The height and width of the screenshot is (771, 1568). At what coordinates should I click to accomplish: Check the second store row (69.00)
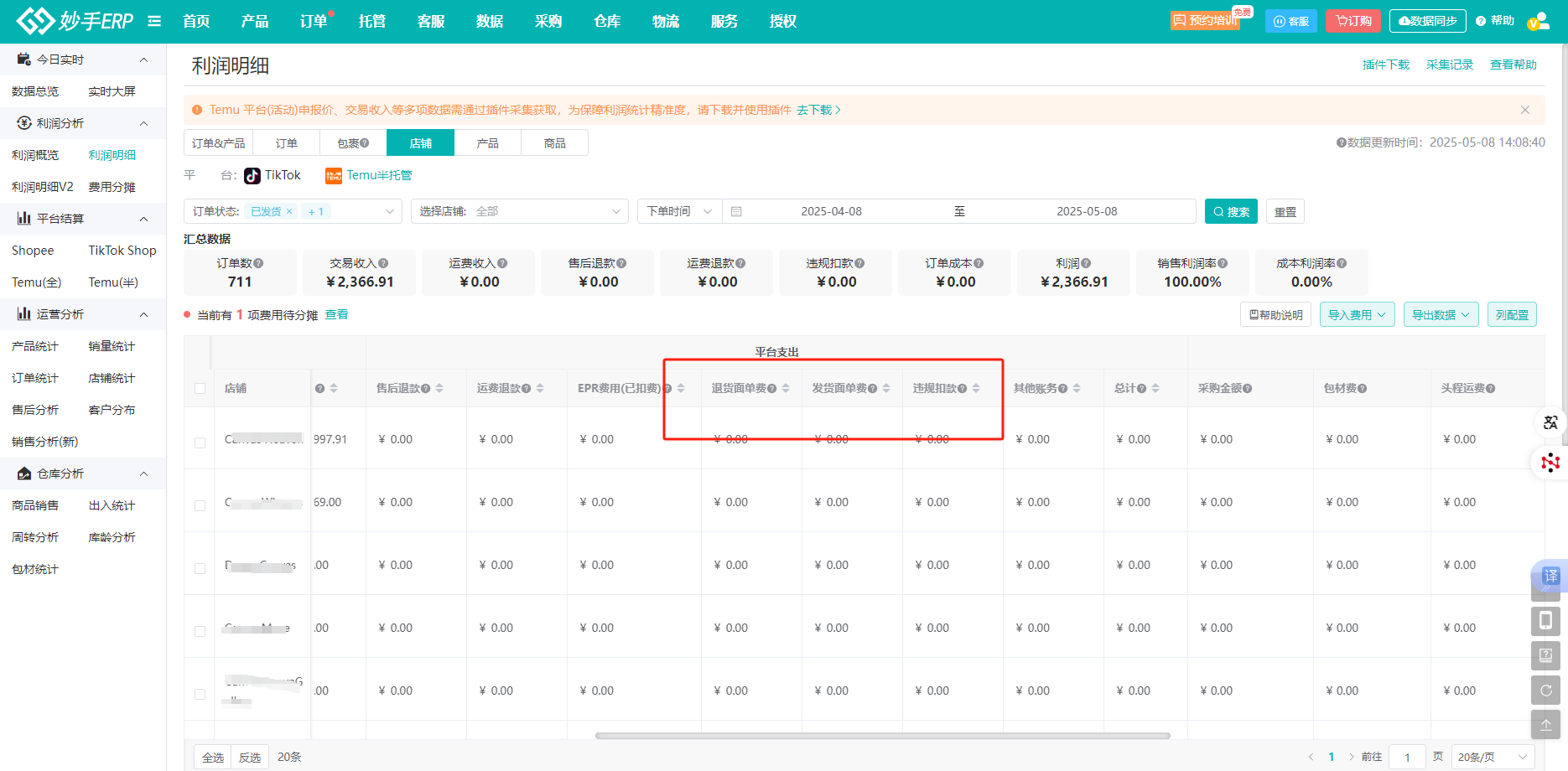click(x=200, y=505)
